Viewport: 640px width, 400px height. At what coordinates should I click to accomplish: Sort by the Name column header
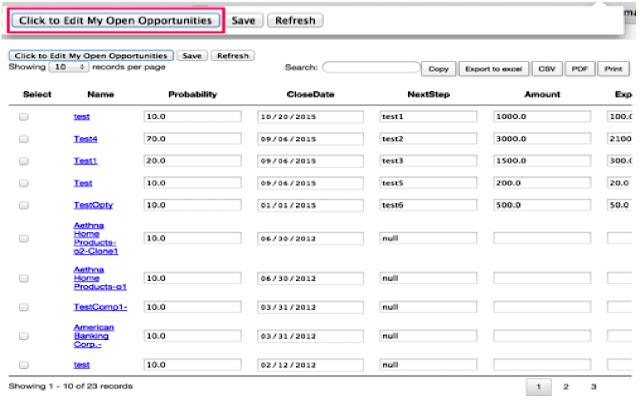pos(100,94)
